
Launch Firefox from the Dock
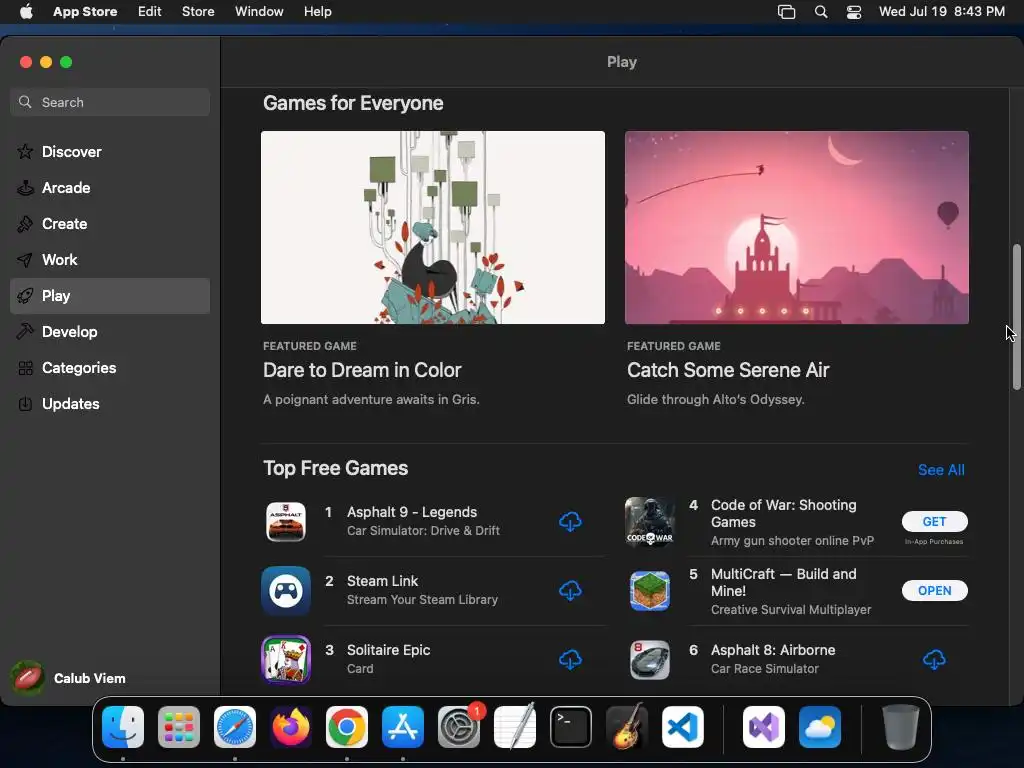click(x=291, y=727)
